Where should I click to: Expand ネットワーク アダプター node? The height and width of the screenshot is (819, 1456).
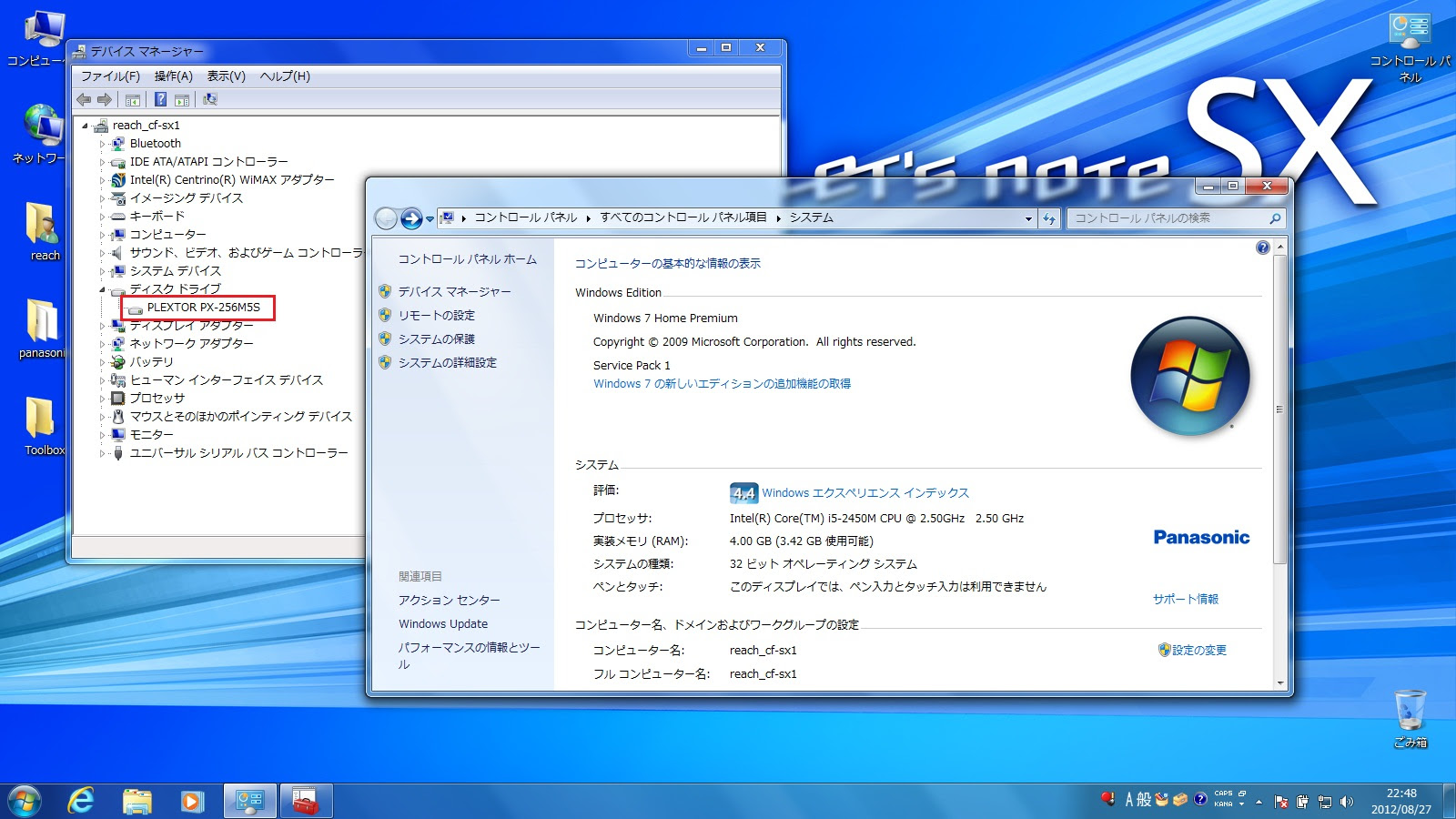click(x=102, y=344)
